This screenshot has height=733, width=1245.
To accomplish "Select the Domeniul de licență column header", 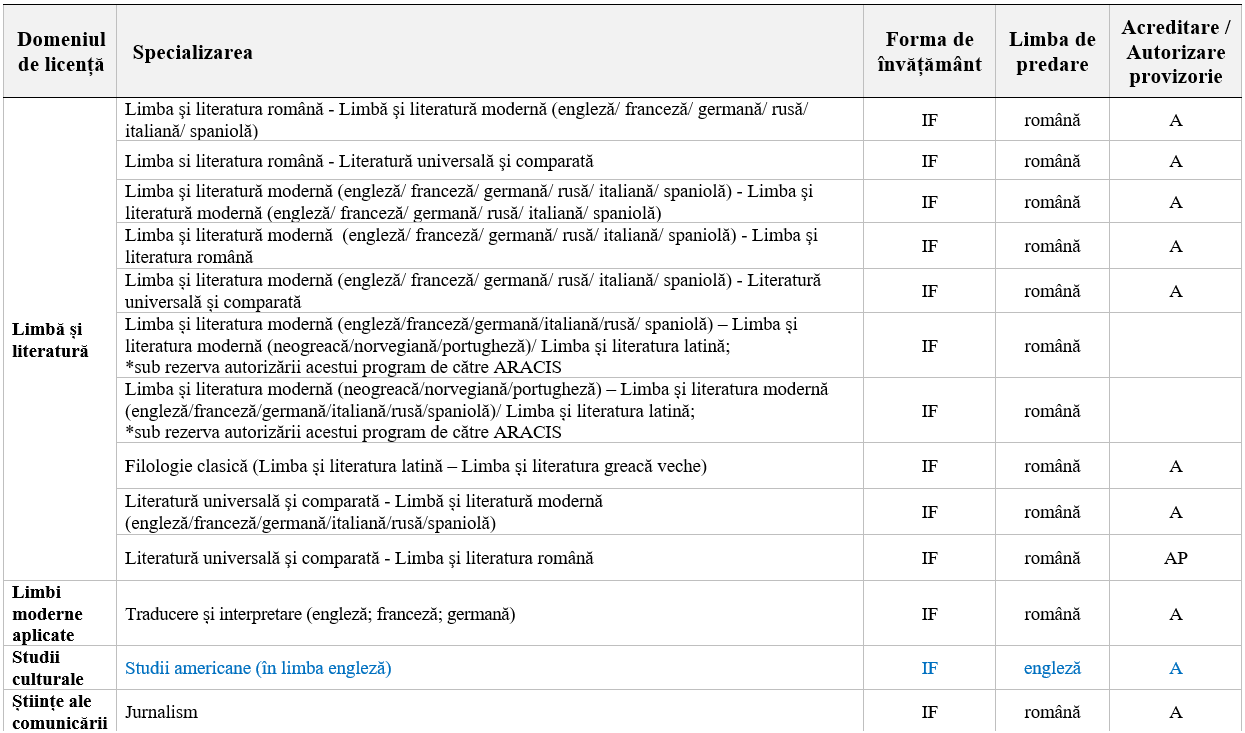I will pyautogui.click(x=61, y=52).
